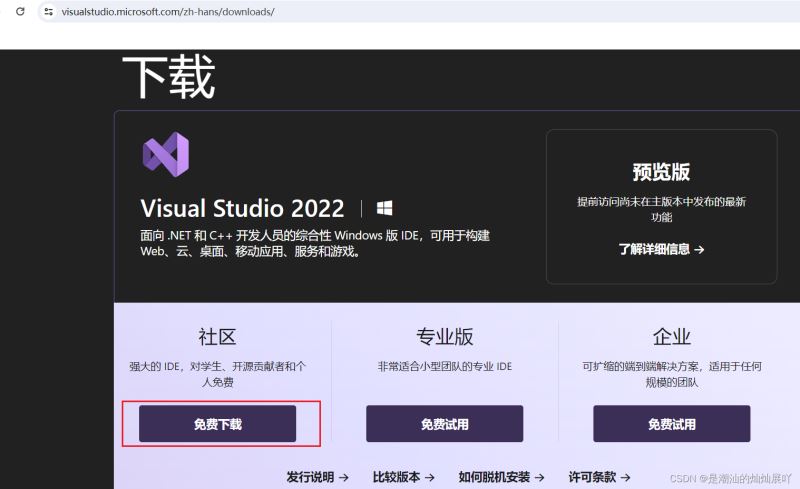The height and width of the screenshot is (489, 800).
Task: Select the 企业 edition heading
Action: 671,336
